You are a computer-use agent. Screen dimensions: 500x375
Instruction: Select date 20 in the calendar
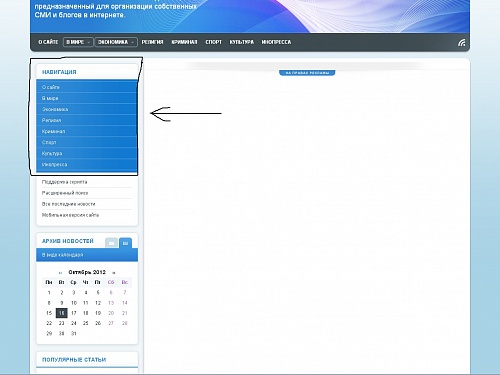pos(111,313)
